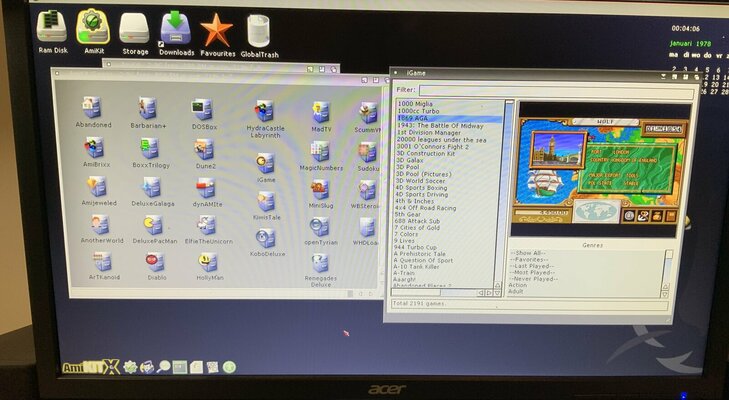The width and height of the screenshot is (729, 400).
Task: Select the HydraCastle Labyrinth icon
Action: [264, 111]
